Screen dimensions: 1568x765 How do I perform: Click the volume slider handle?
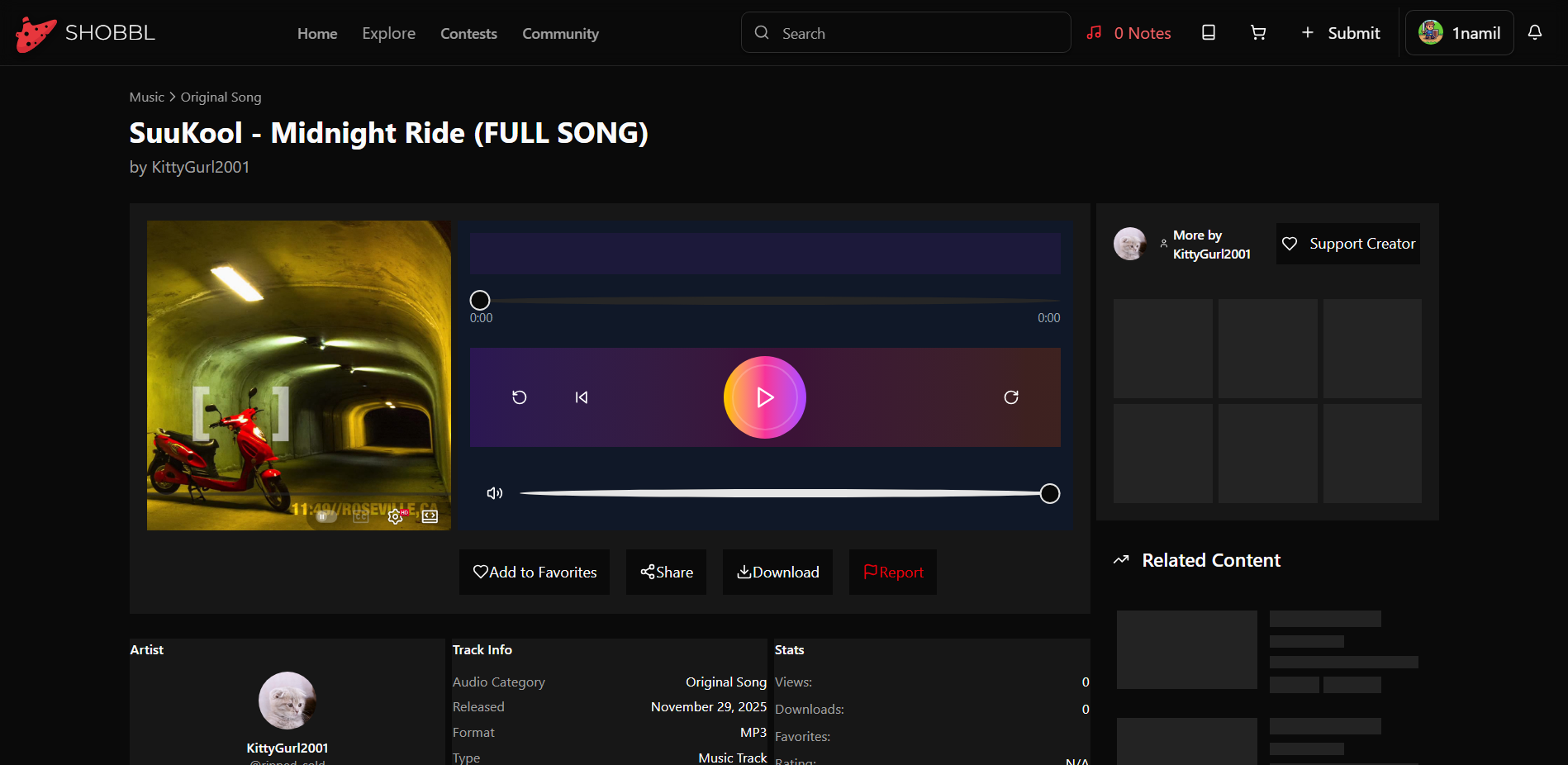coord(1049,493)
